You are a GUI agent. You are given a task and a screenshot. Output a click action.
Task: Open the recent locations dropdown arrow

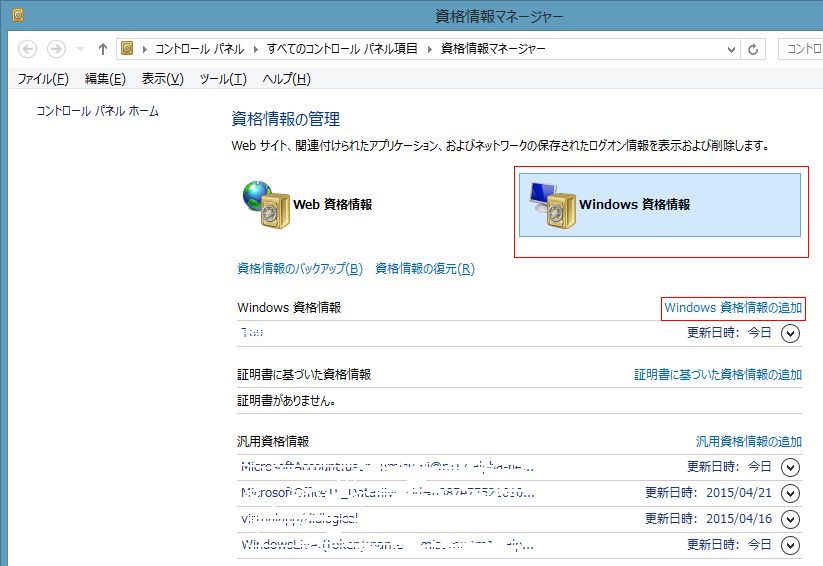pos(80,49)
